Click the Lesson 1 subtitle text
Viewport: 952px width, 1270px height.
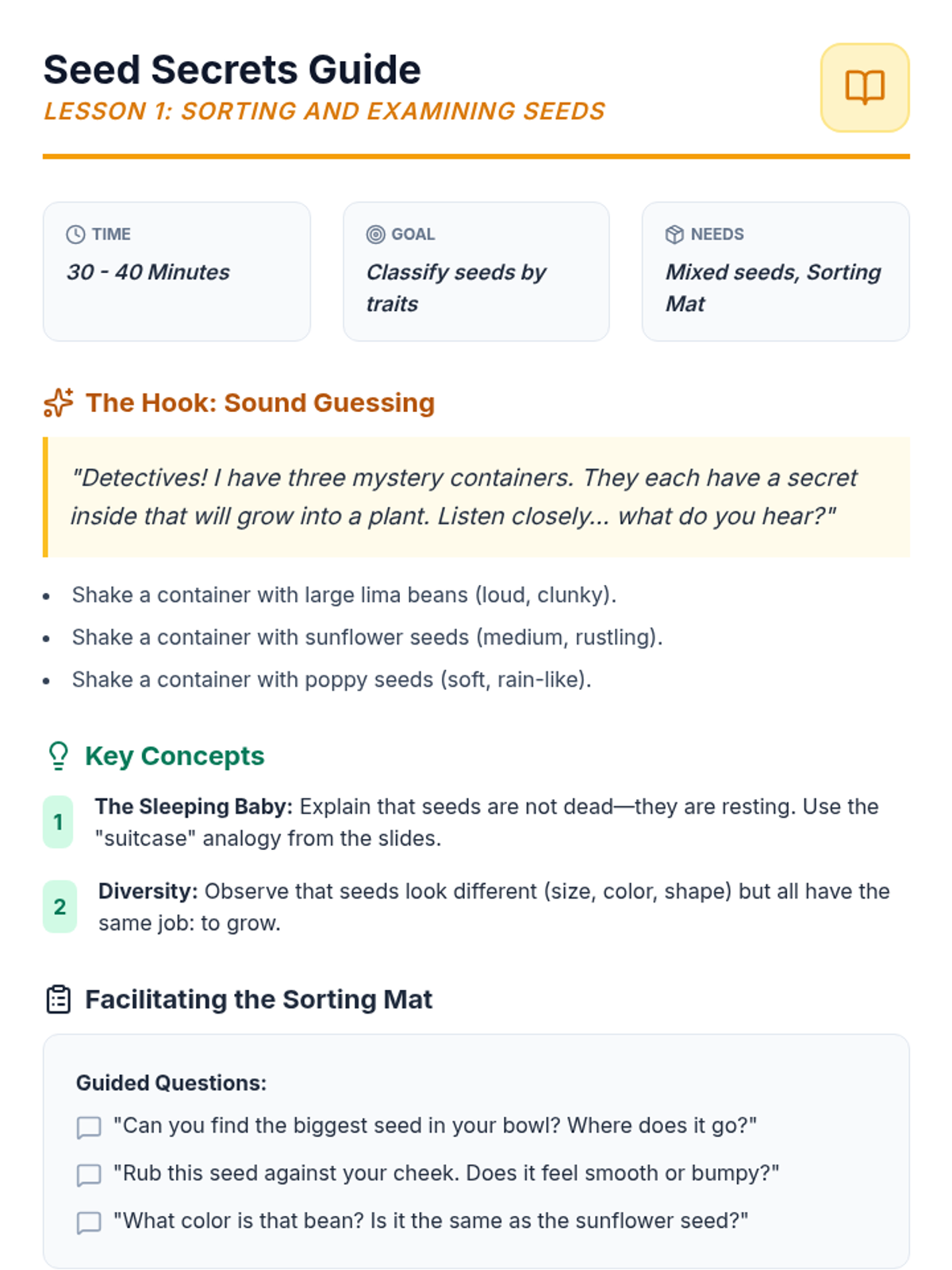tap(324, 111)
